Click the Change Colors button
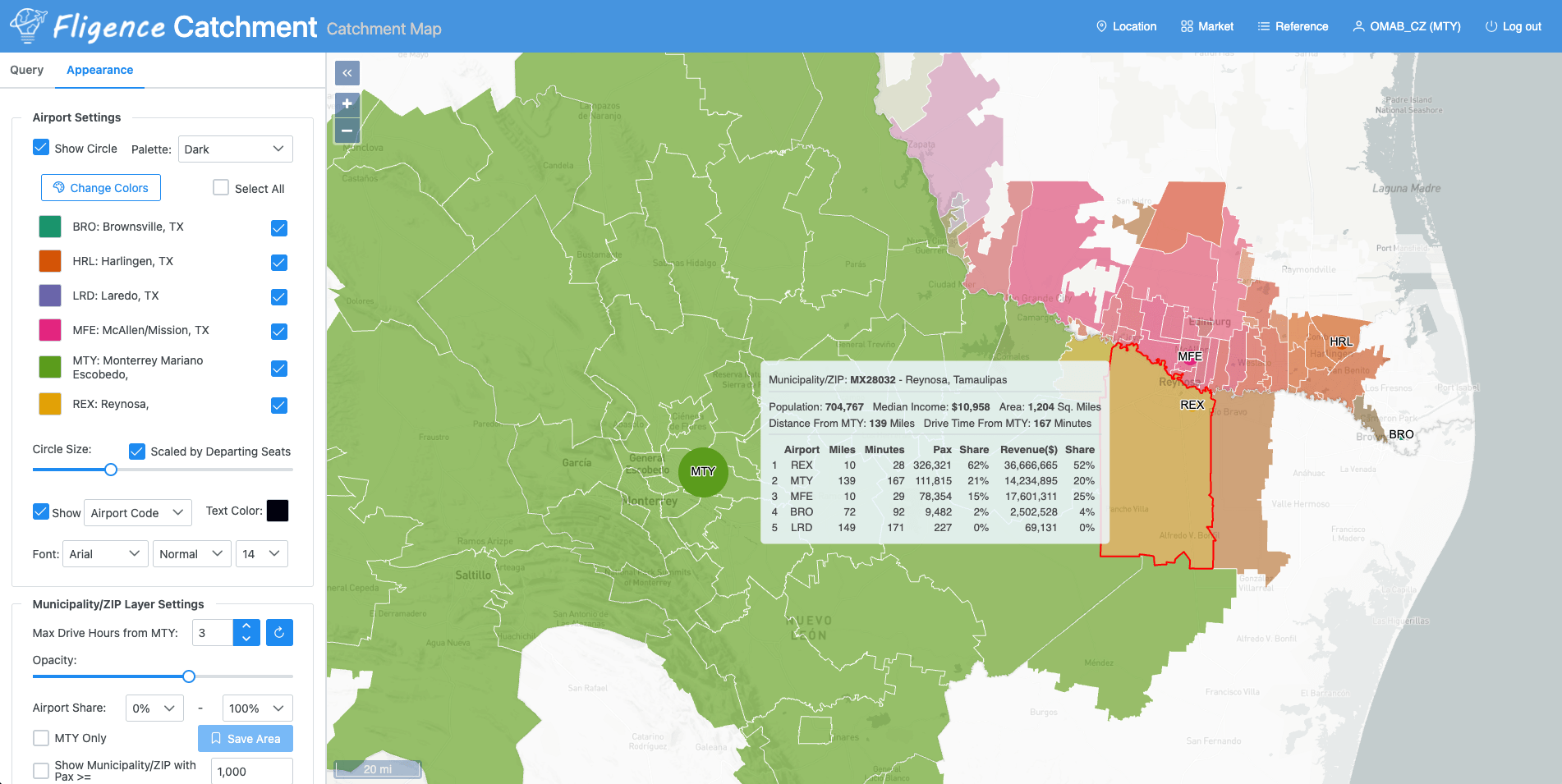 point(101,188)
